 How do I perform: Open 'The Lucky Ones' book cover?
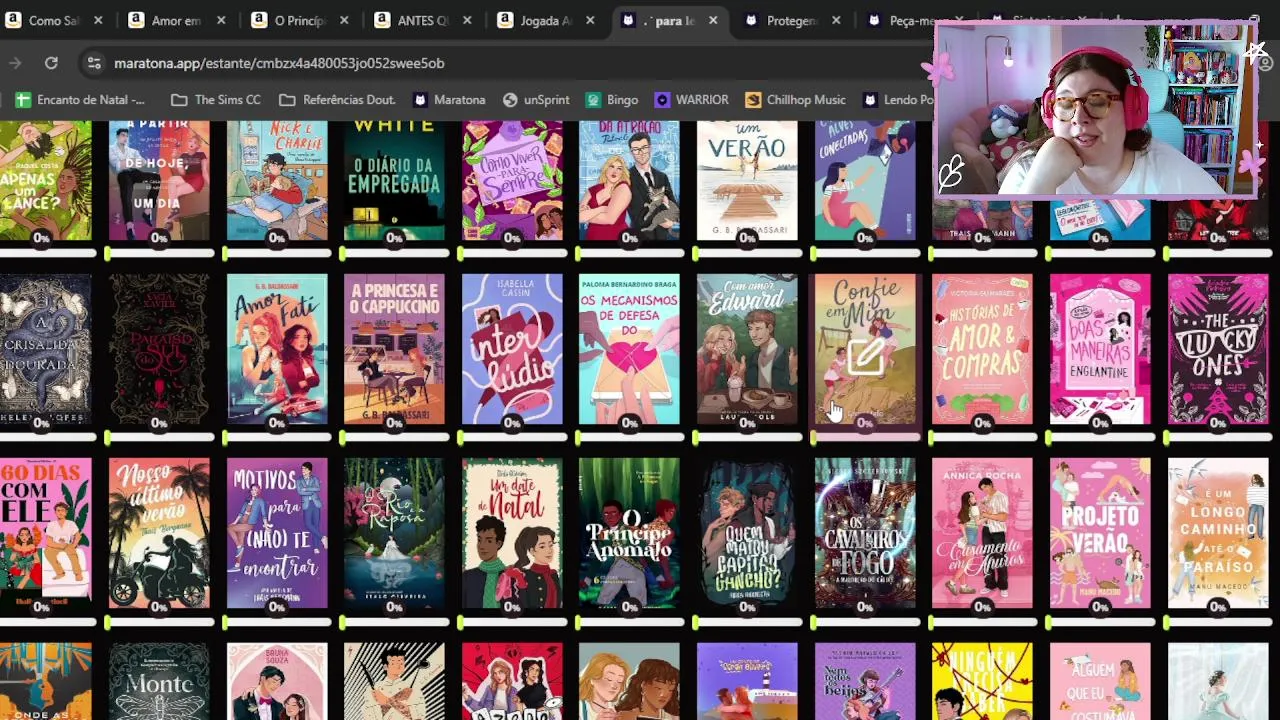tap(1218, 349)
